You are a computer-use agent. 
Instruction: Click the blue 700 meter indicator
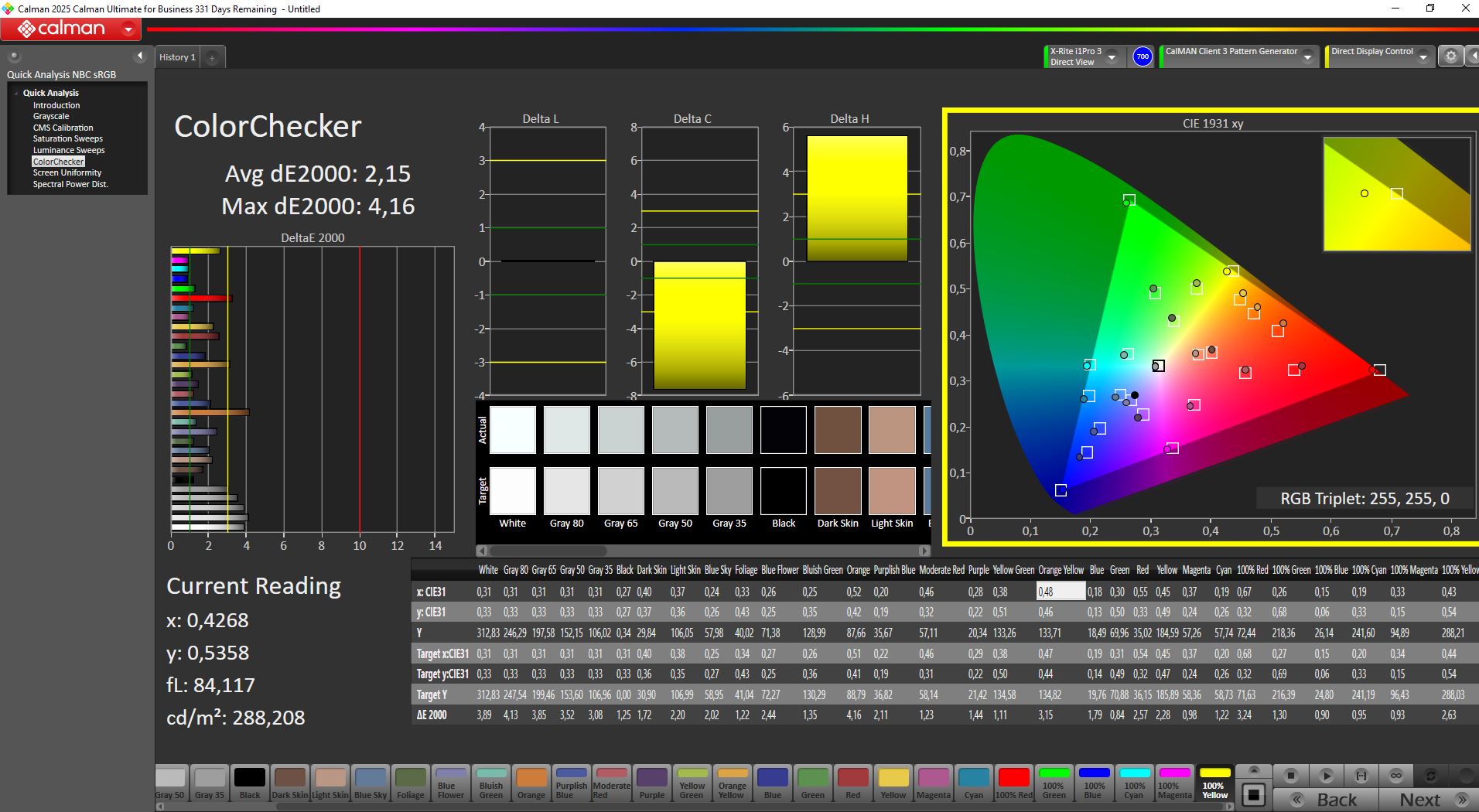[x=1143, y=56]
